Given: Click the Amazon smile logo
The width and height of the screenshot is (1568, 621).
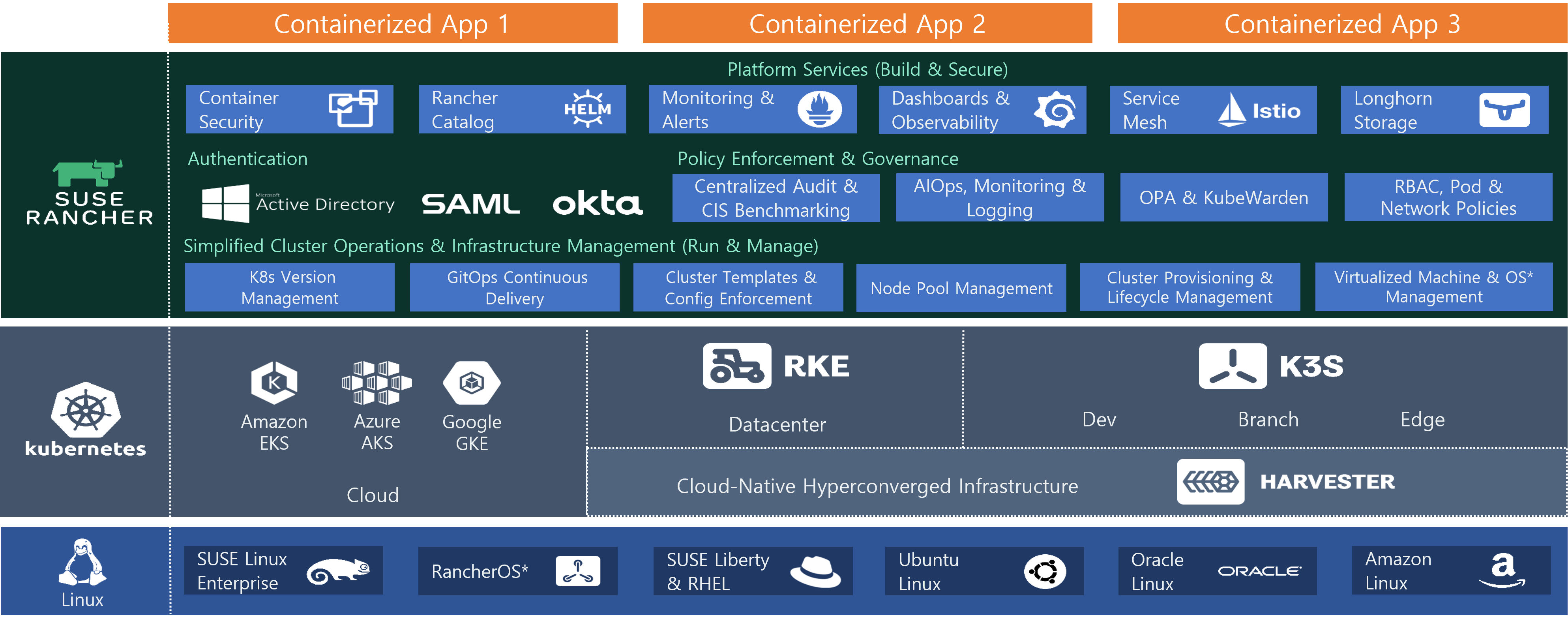Looking at the screenshot, I should [x=1502, y=571].
